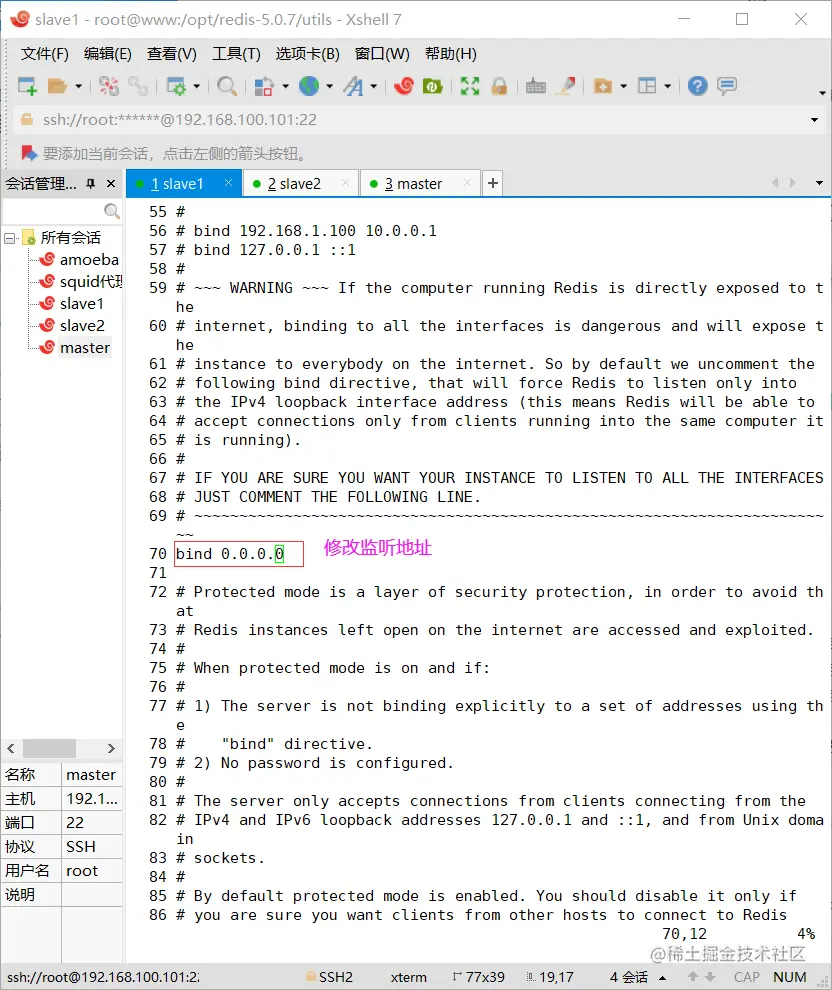Open the 编辑(E) menu

point(108,54)
